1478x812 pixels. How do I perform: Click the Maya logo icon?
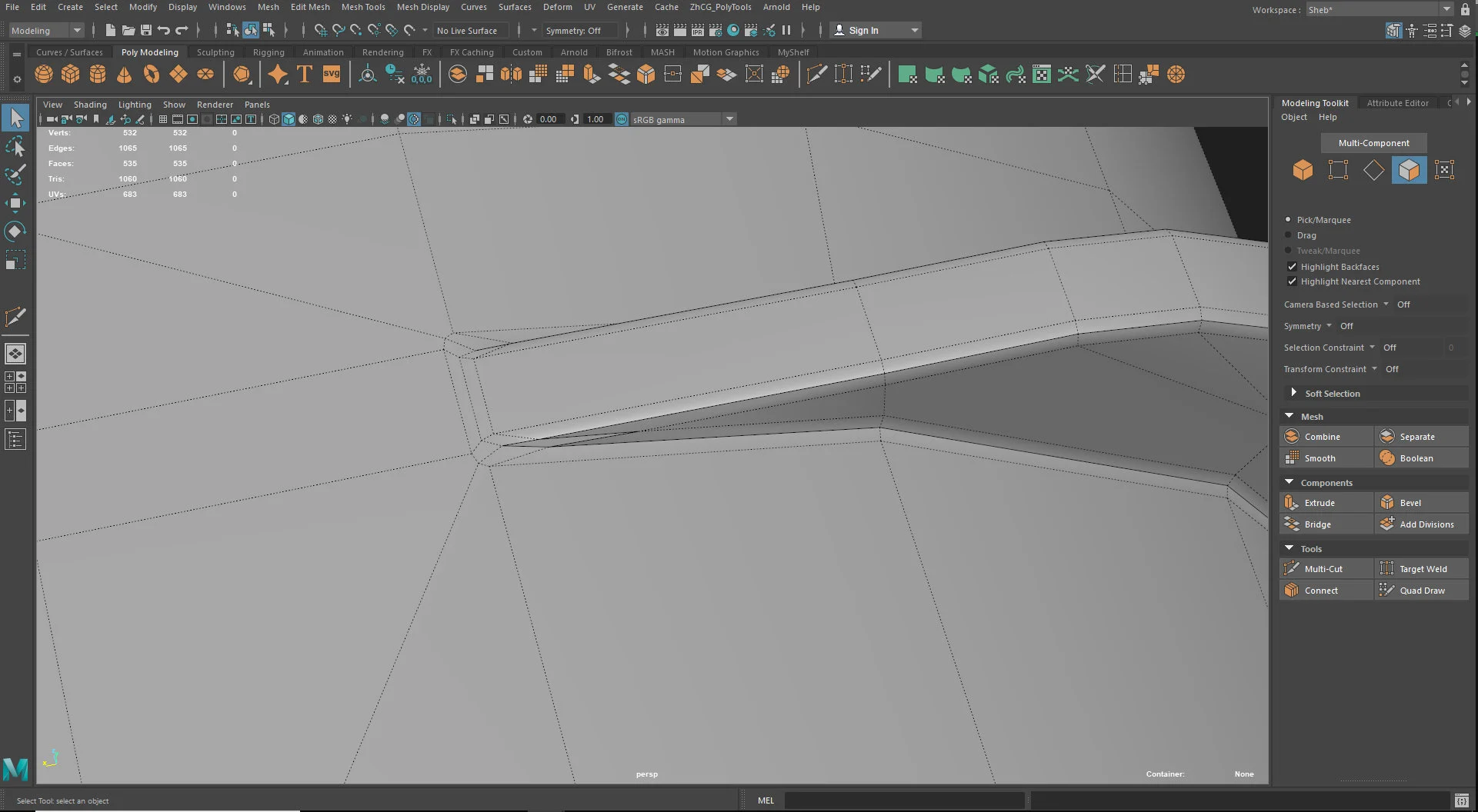click(15, 769)
